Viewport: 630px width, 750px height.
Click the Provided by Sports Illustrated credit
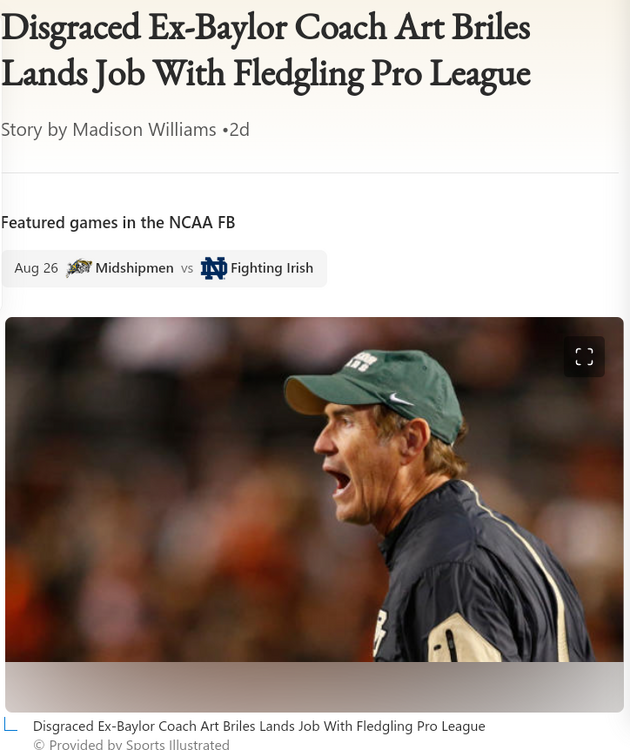(132, 744)
